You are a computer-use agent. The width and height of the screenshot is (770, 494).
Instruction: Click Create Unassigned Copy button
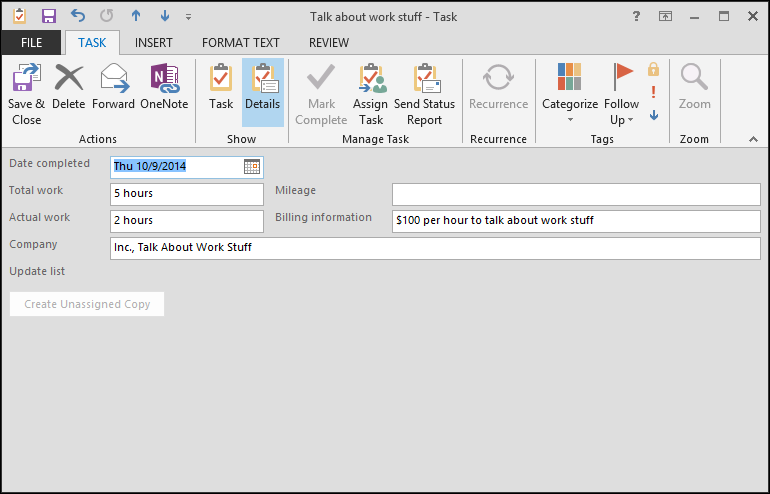(x=87, y=304)
